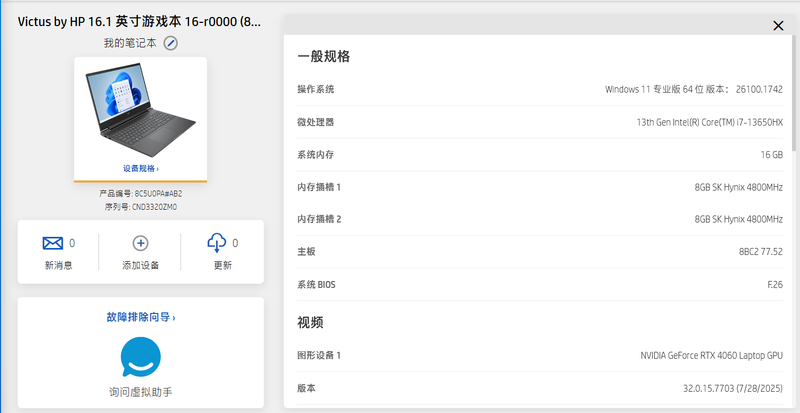Click the cloud download updates icon
Image resolution: width=800 pixels, height=413 pixels.
pyautogui.click(x=217, y=243)
